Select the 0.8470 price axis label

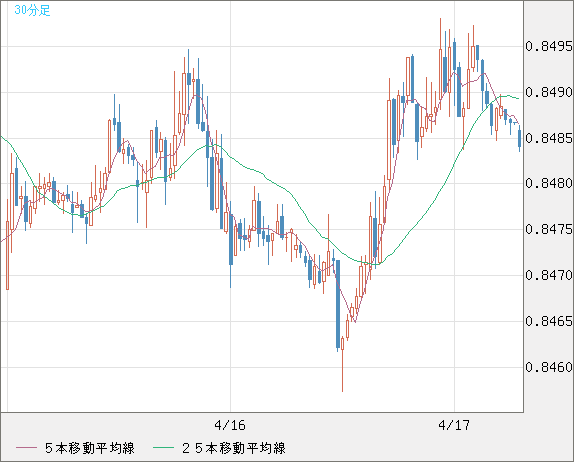click(x=549, y=275)
